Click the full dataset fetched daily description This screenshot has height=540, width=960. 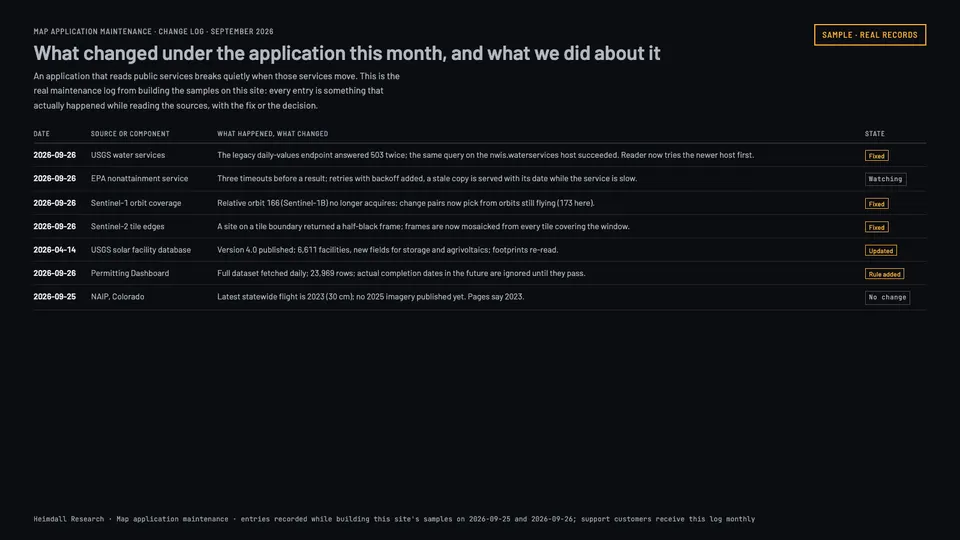401,273
